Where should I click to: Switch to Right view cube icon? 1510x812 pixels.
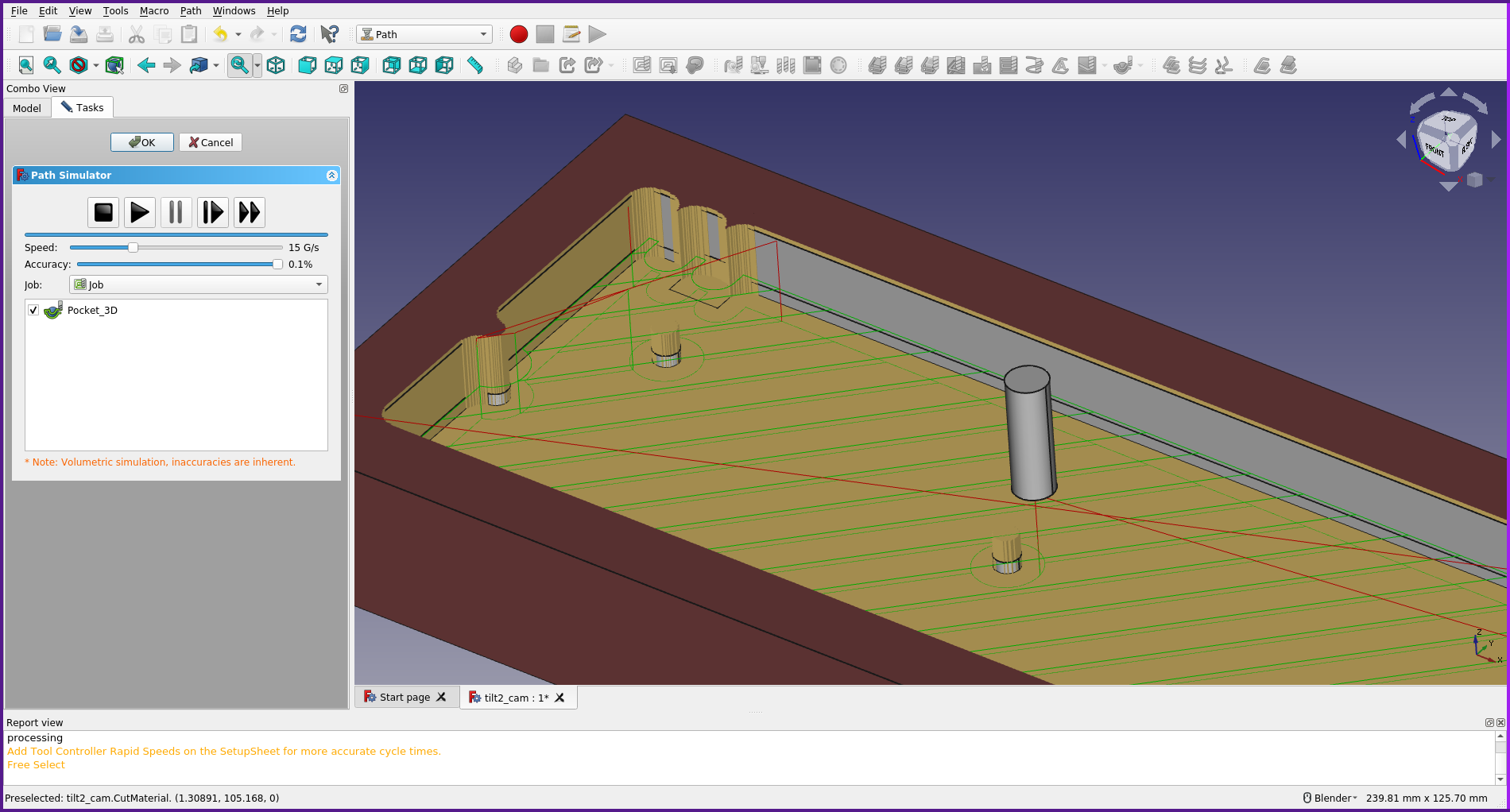(360, 65)
